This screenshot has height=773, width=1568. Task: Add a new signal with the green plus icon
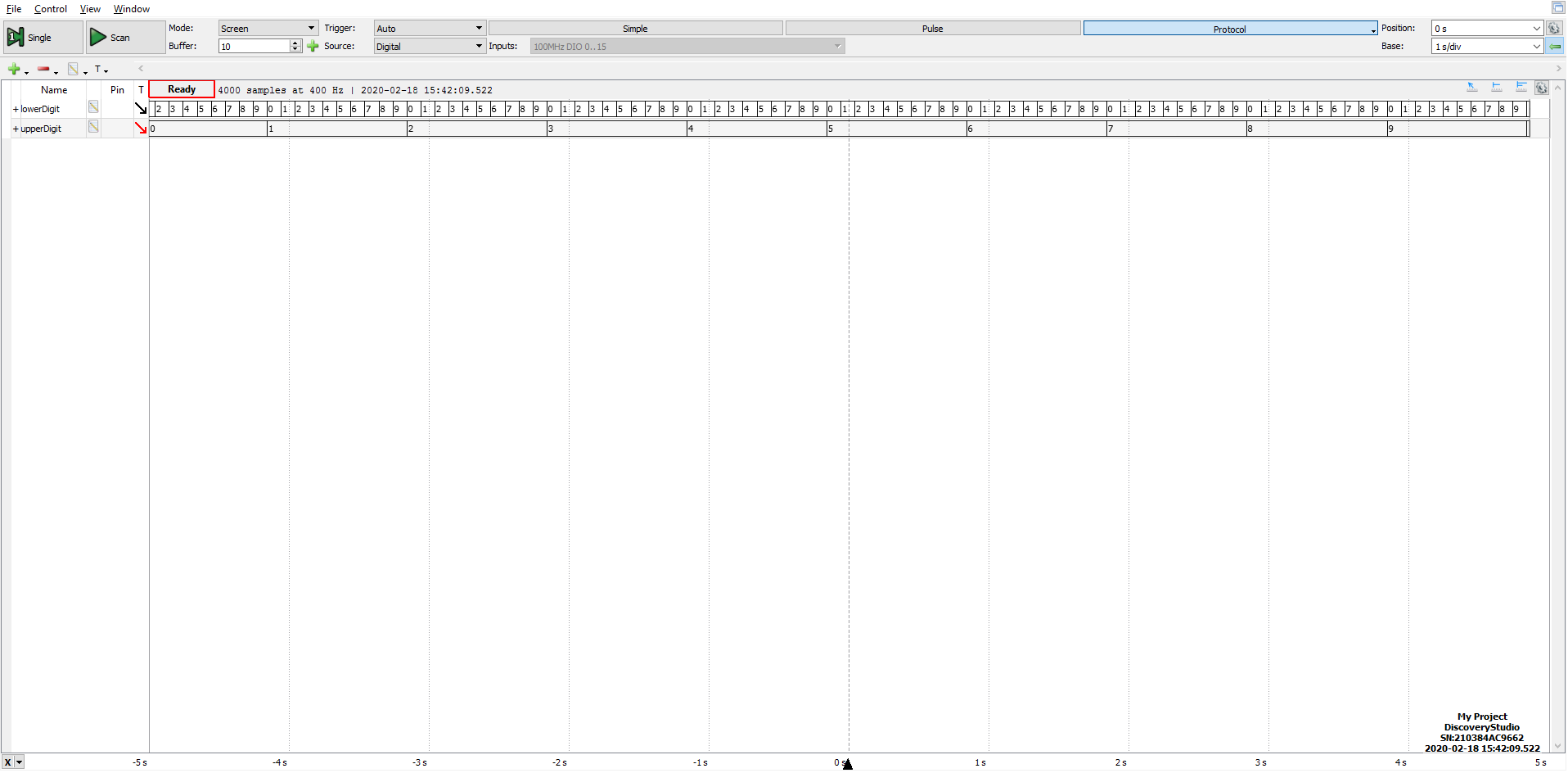click(x=14, y=70)
